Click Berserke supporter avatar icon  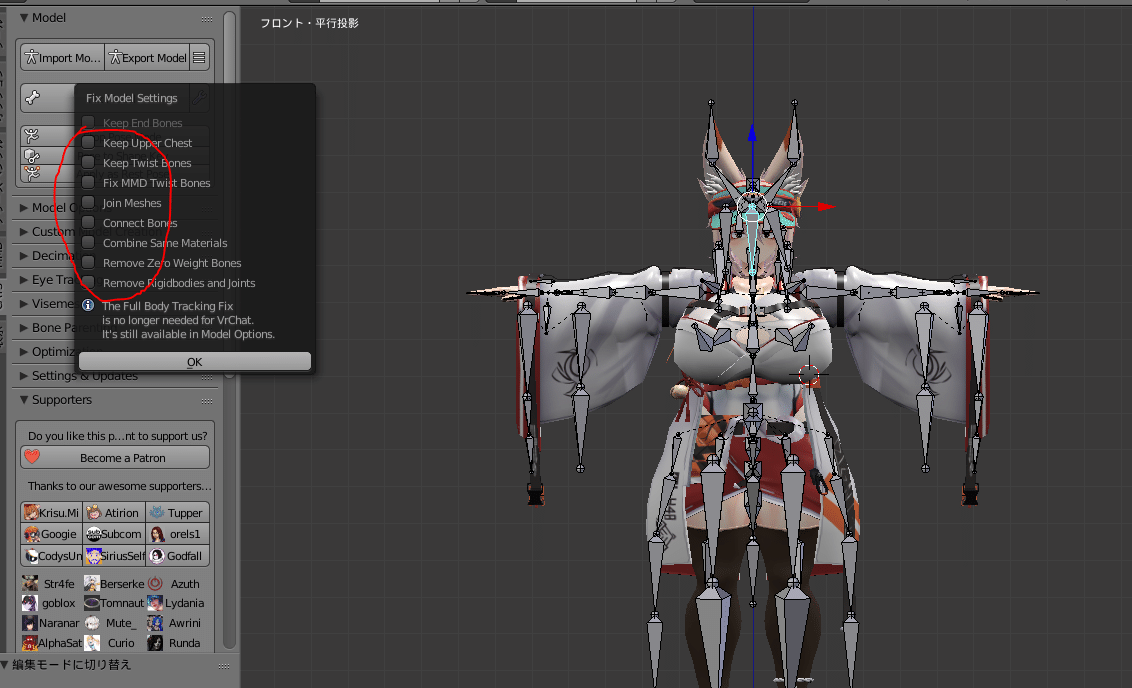(92, 583)
